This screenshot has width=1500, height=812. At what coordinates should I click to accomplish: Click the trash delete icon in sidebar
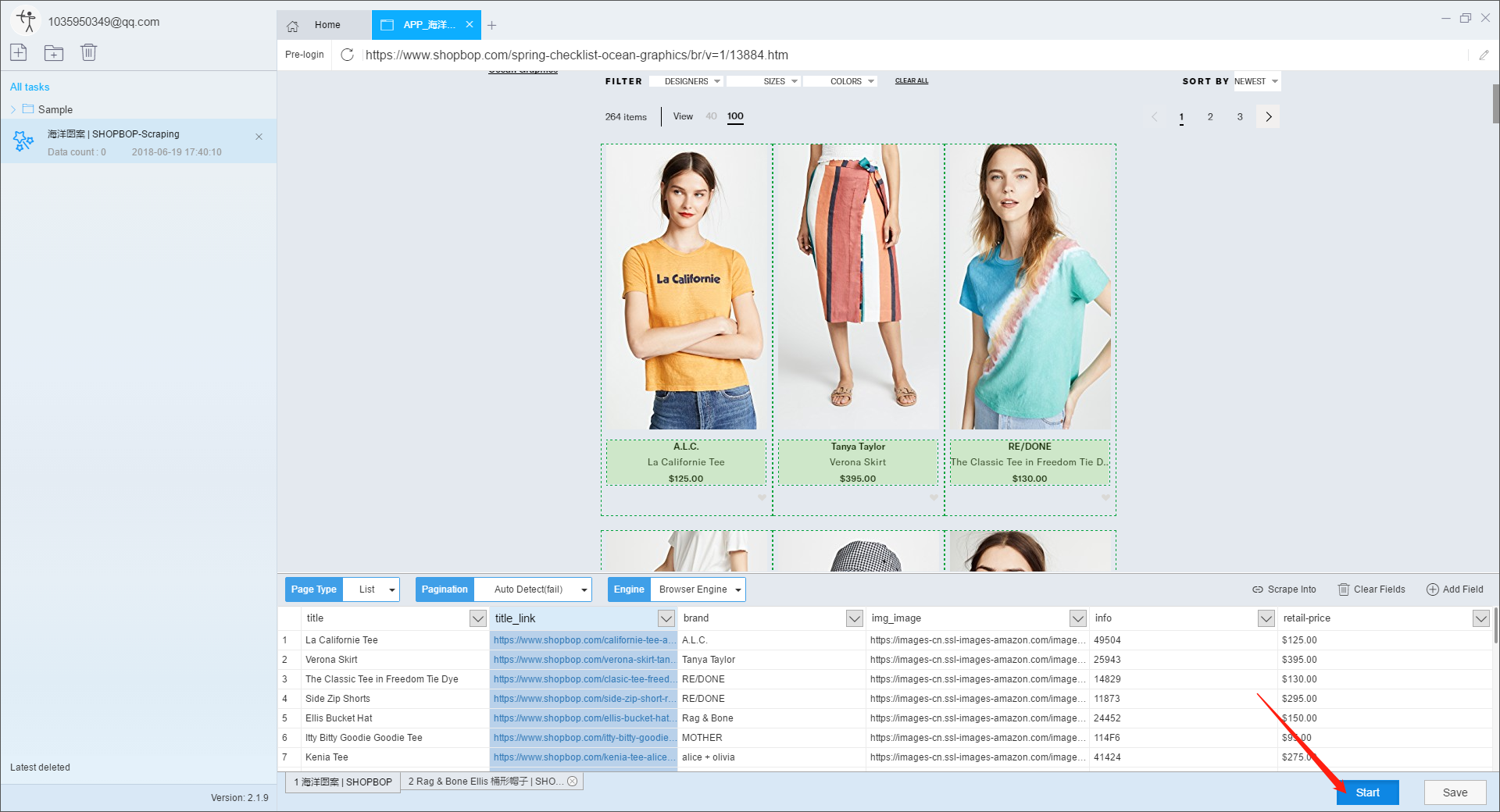pos(88,52)
